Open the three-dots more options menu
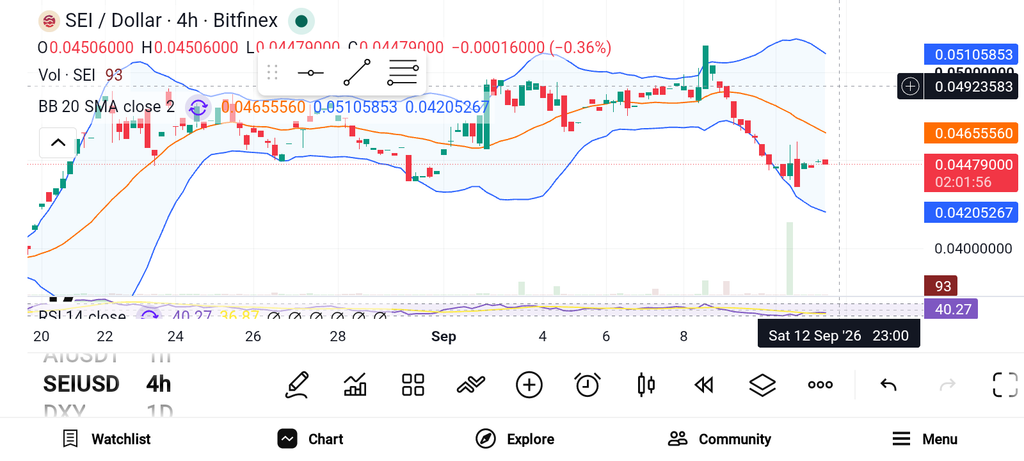The width and height of the screenshot is (1024, 461). pos(820,385)
